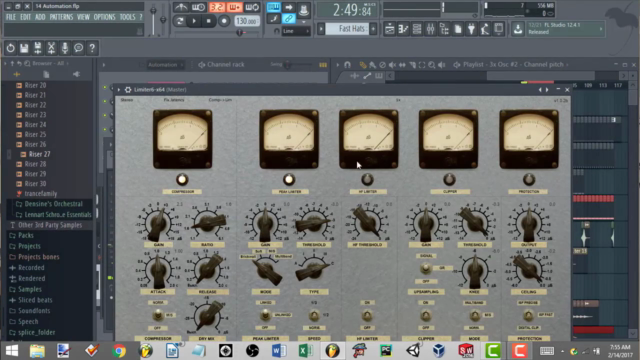Click the speech-bubble hints icon

(78, 48)
